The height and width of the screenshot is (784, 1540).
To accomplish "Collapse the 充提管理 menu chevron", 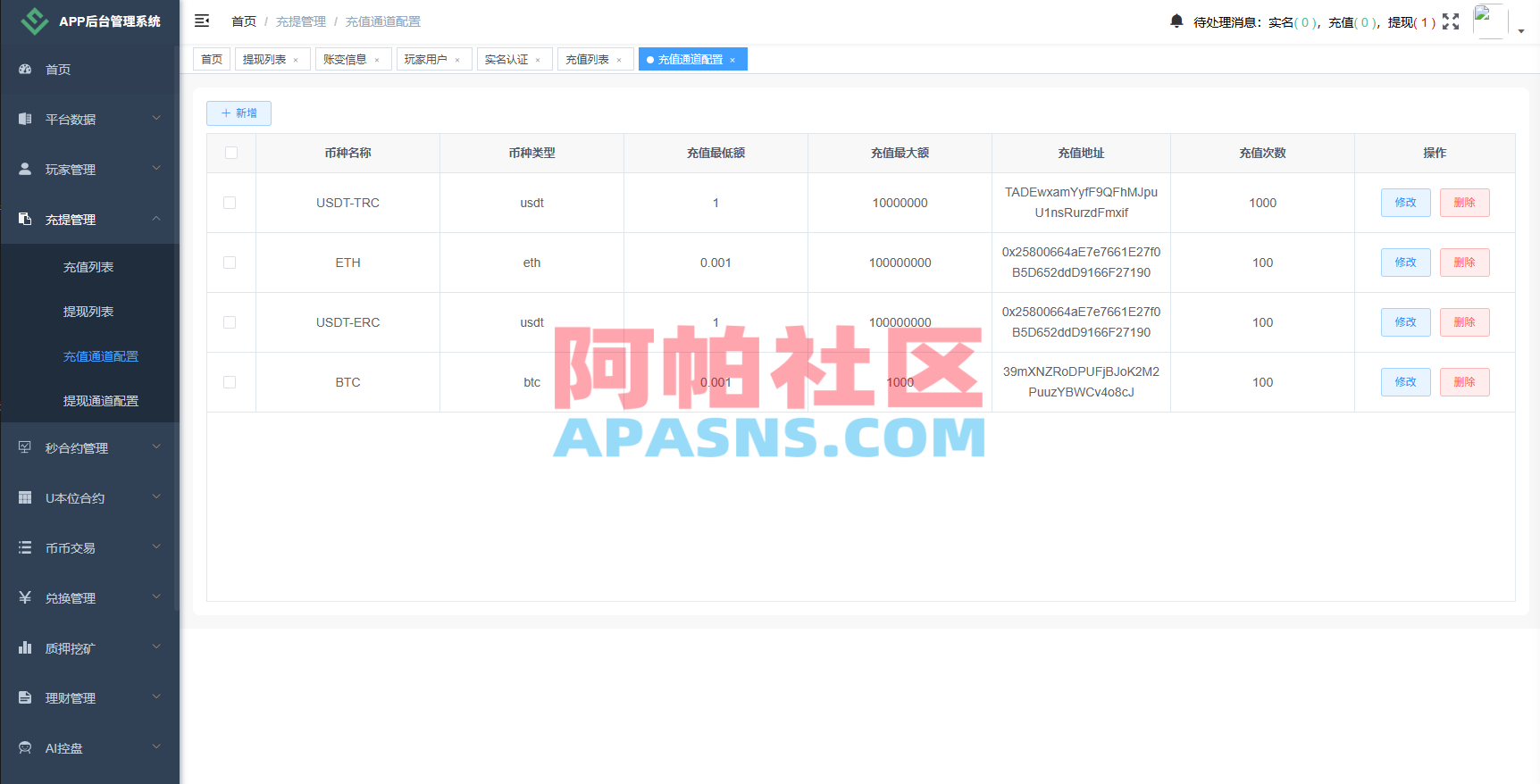I will coord(156,218).
